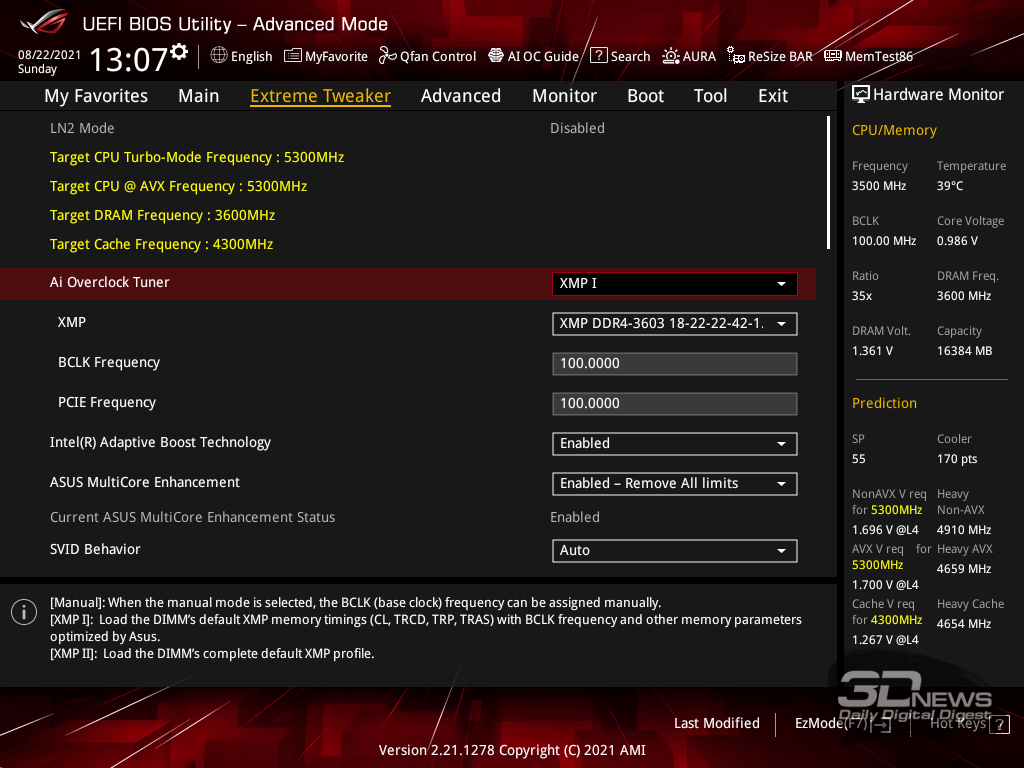Launch Qfan Control

[x=428, y=56]
